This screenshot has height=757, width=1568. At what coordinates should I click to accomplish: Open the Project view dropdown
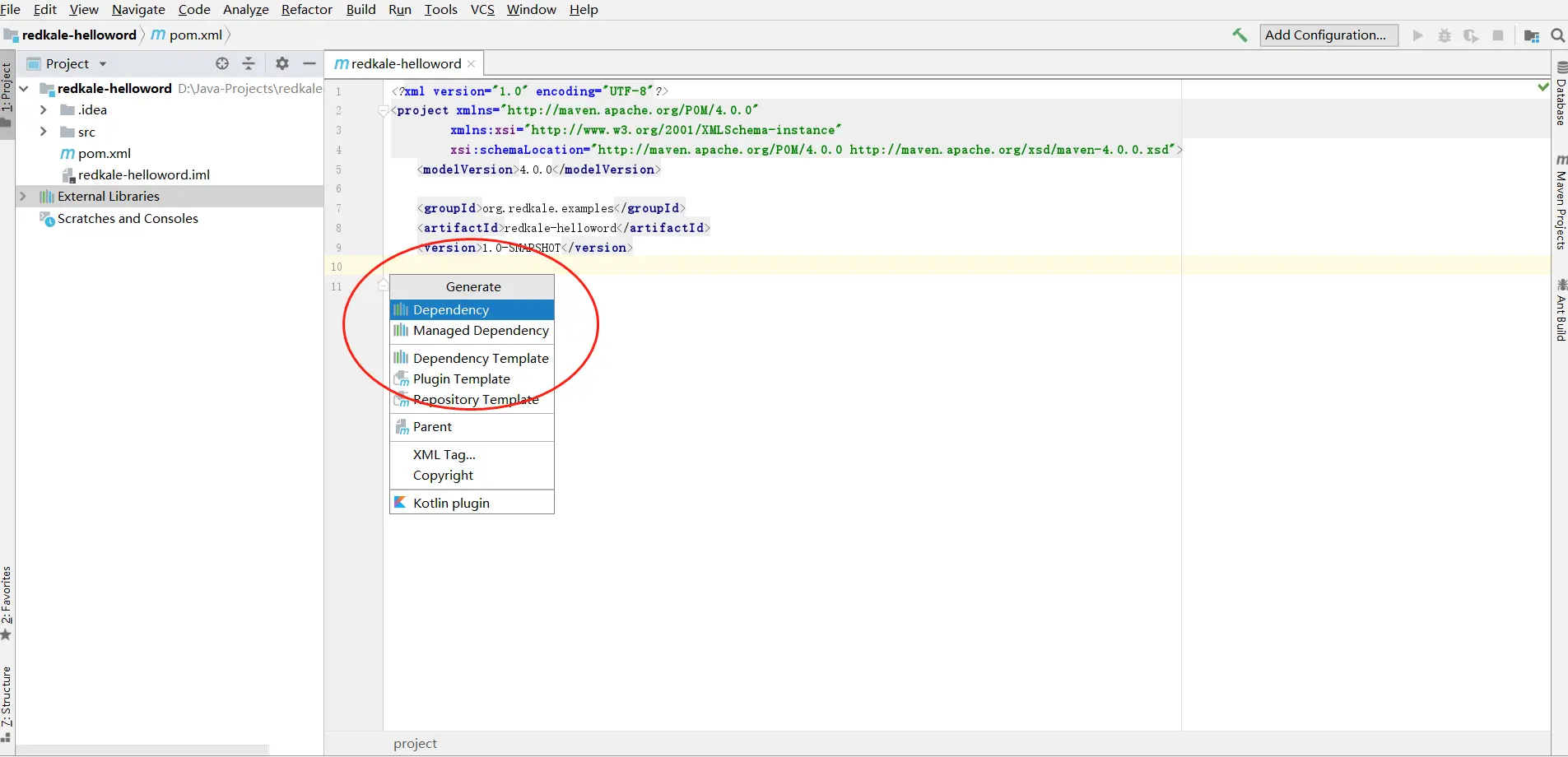tap(67, 63)
